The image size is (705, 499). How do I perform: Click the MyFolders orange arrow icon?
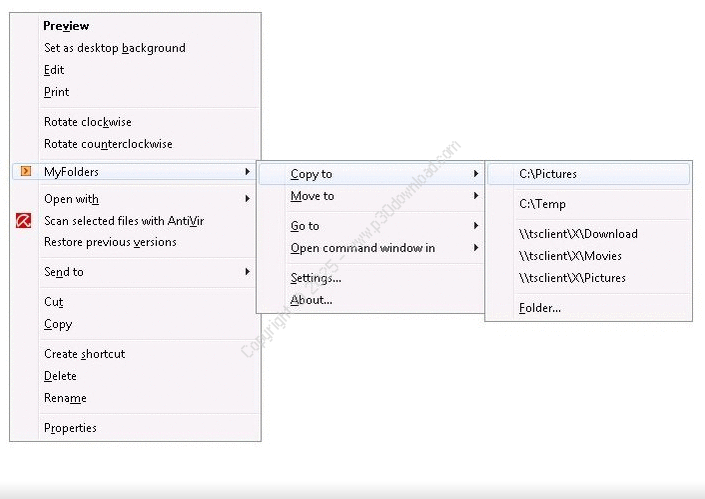(x=26, y=172)
